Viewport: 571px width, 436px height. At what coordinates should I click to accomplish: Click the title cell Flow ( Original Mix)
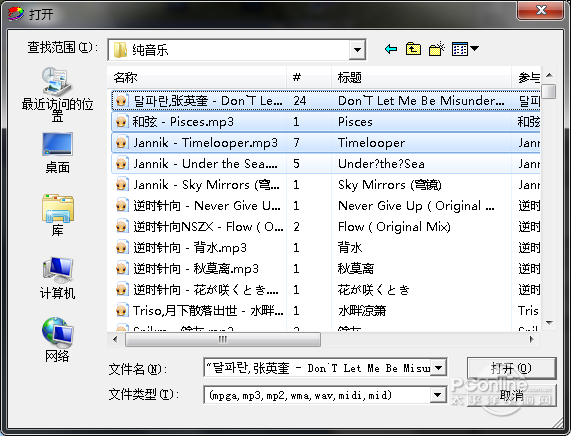tap(394, 227)
